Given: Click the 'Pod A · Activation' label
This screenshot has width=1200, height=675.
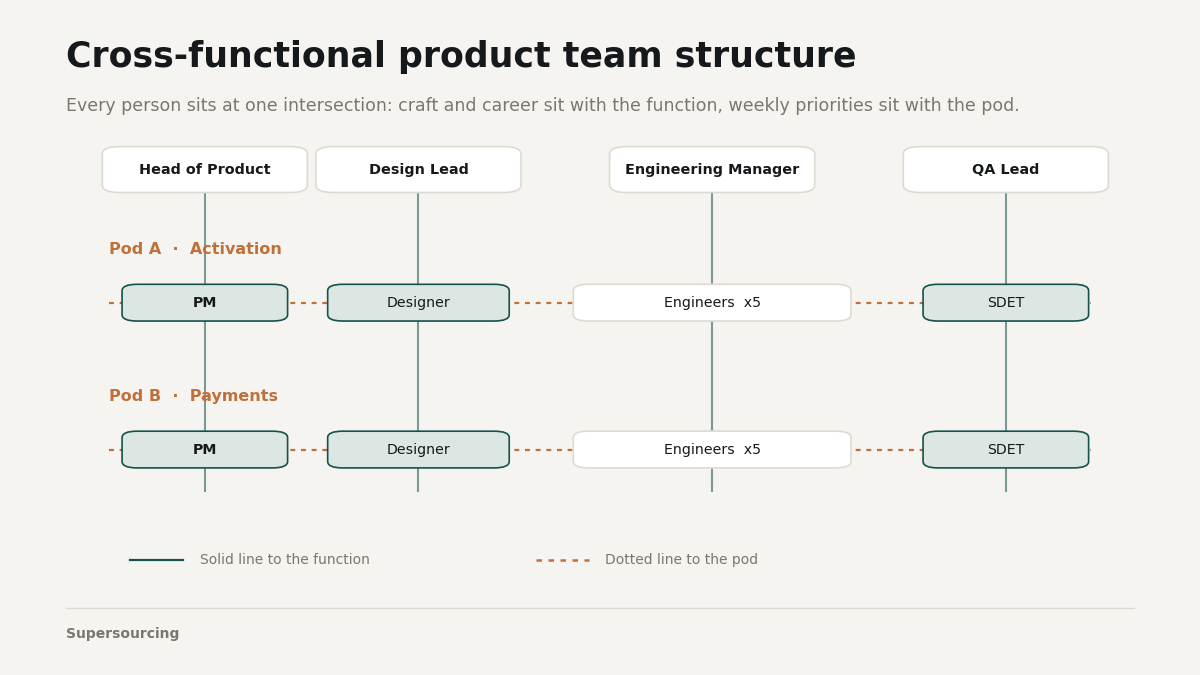Looking at the screenshot, I should tap(195, 249).
